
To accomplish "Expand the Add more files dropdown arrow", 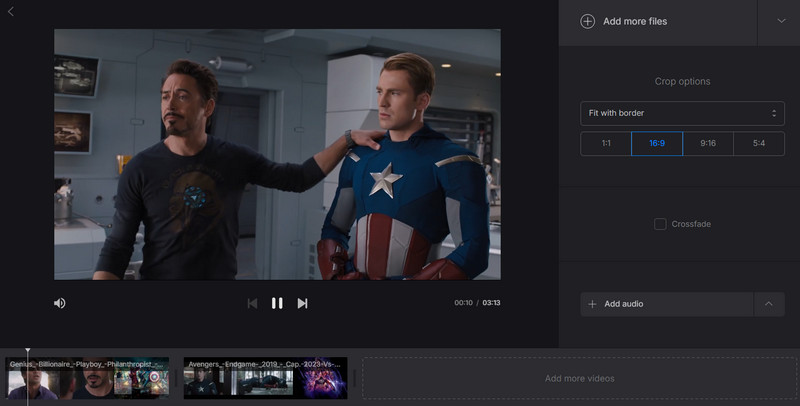I will pos(781,21).
